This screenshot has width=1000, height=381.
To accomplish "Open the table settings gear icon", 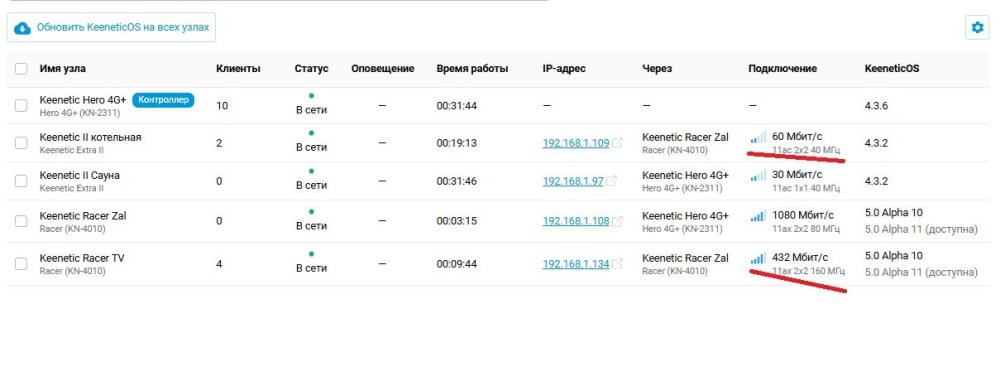I will pos(976,27).
